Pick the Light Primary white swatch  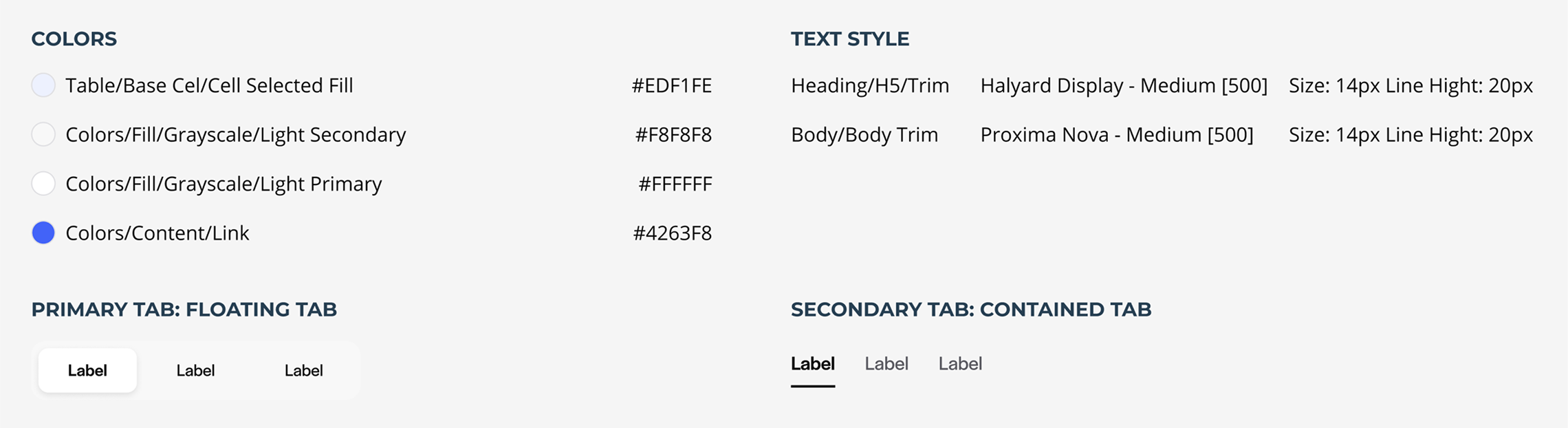[43, 184]
